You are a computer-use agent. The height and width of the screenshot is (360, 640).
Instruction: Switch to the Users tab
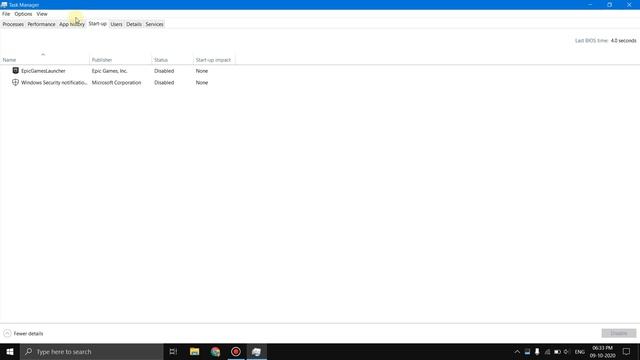click(116, 24)
